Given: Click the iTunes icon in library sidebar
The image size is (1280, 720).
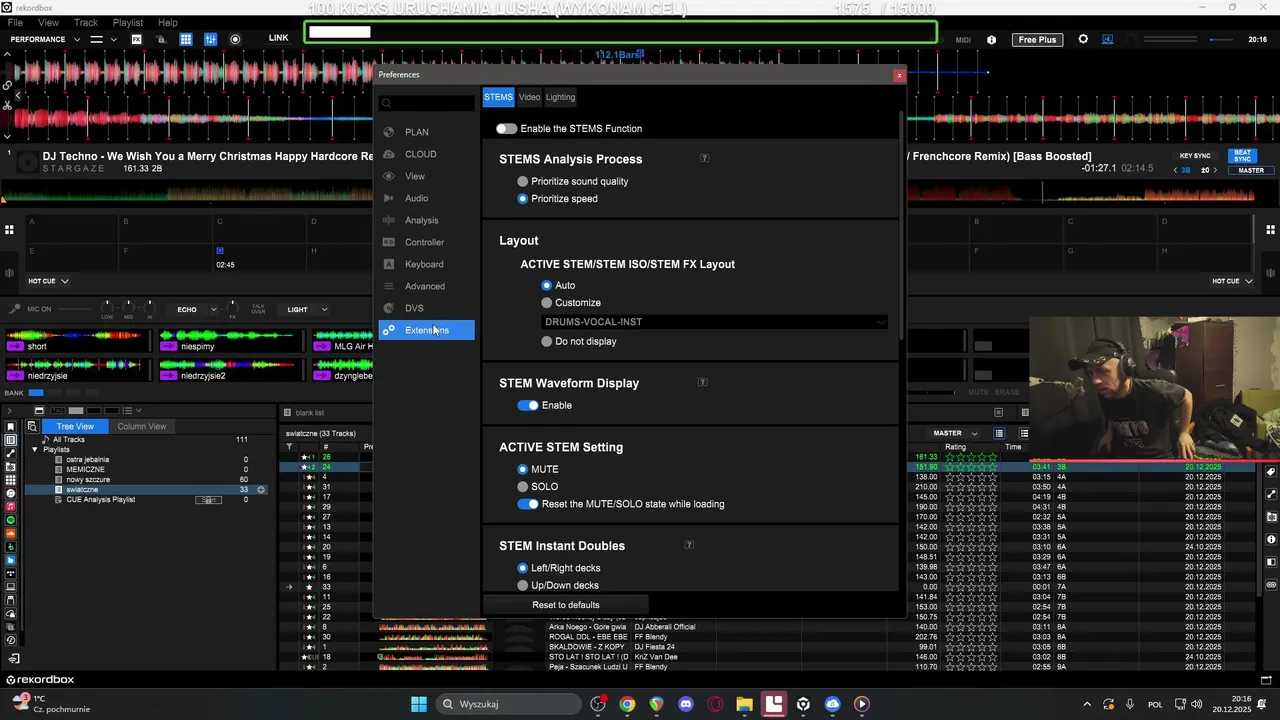Looking at the screenshot, I should (x=11, y=493).
